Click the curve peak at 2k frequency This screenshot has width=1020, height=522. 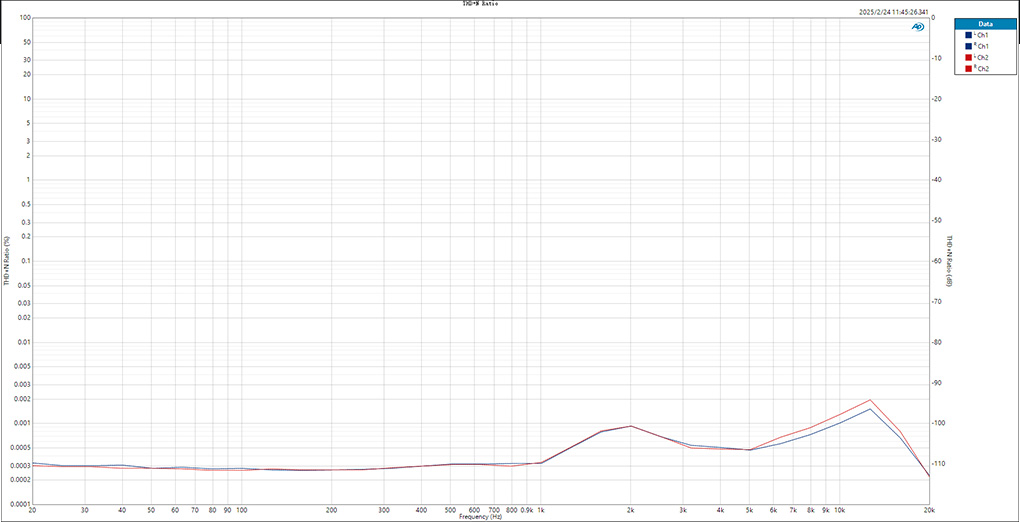[x=630, y=426]
